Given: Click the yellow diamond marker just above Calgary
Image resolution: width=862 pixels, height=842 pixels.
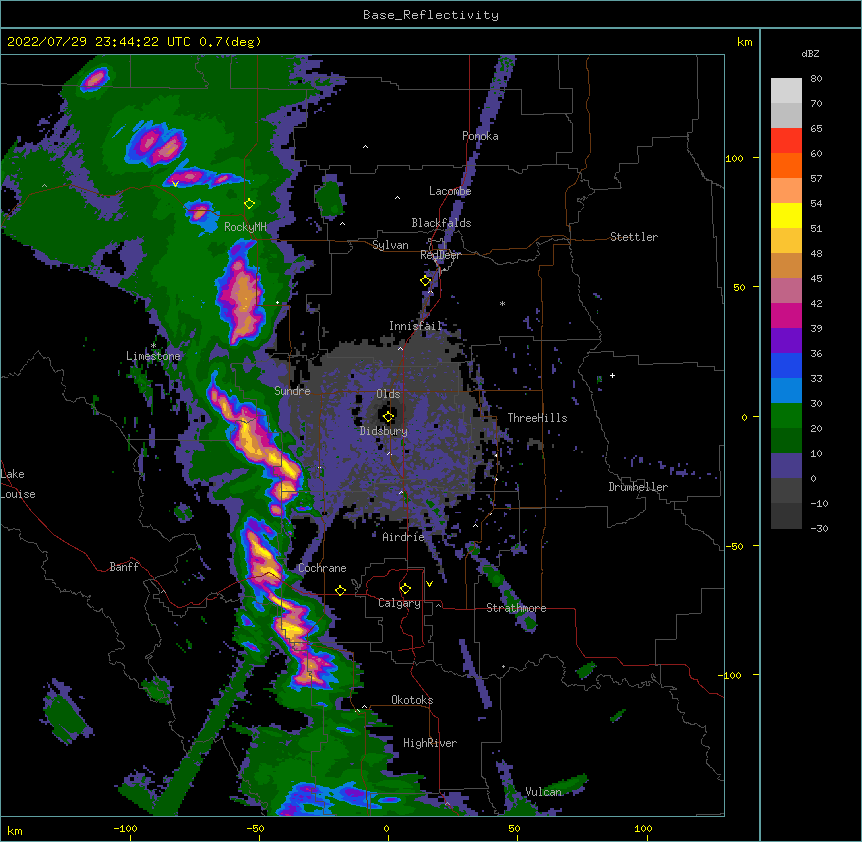Looking at the screenshot, I should coord(405,589).
